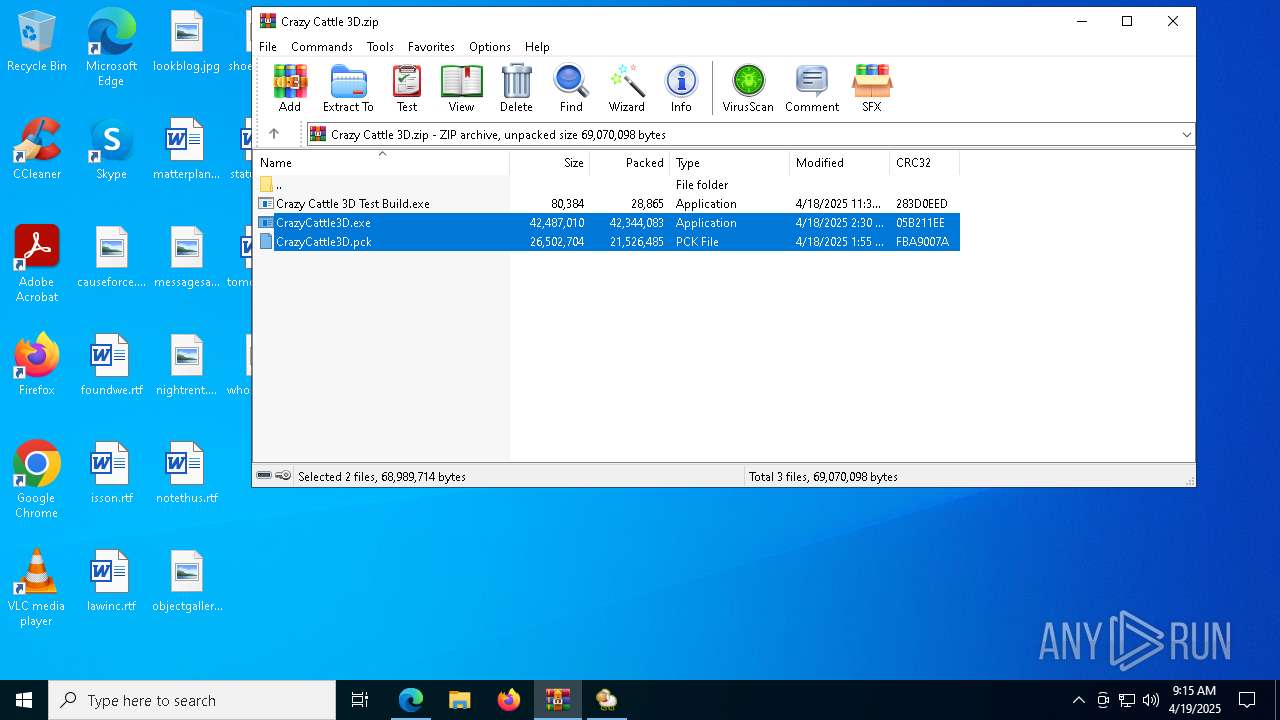Viewport: 1280px width, 720px height.
Task: Select the lawinc.rtf desktop document
Action: (x=111, y=582)
